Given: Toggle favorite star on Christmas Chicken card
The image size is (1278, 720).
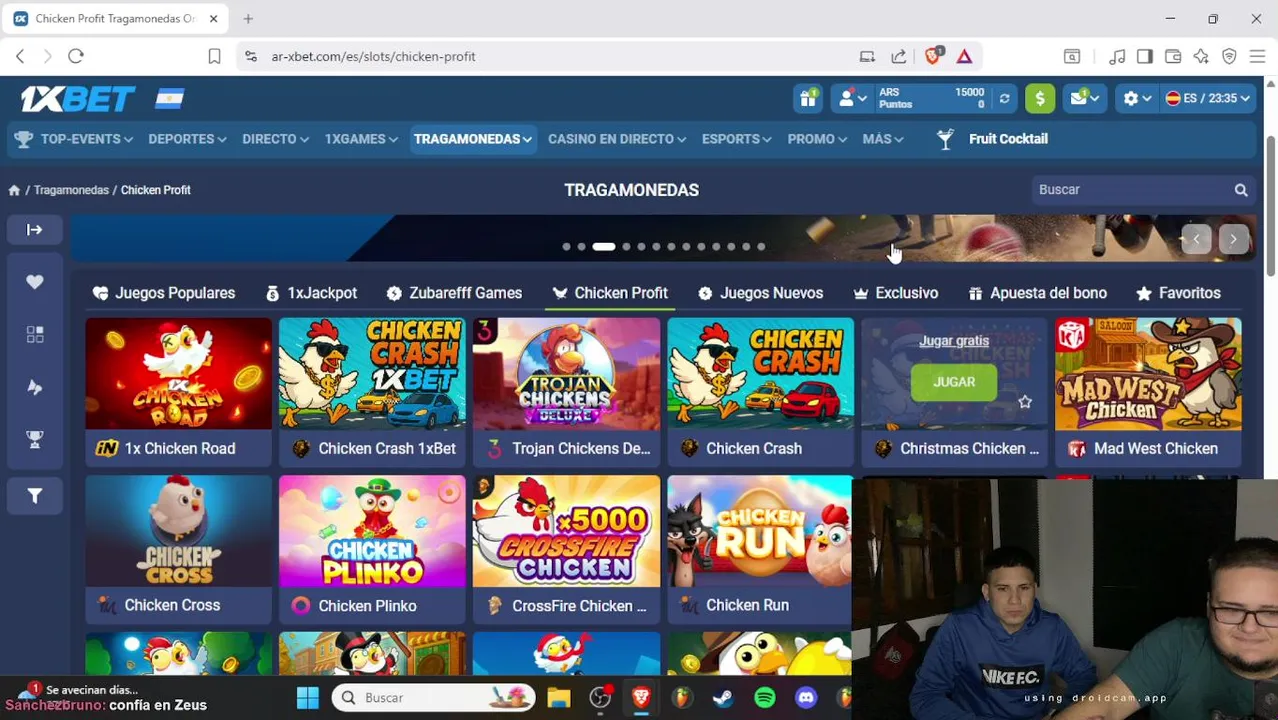Looking at the screenshot, I should (1025, 402).
